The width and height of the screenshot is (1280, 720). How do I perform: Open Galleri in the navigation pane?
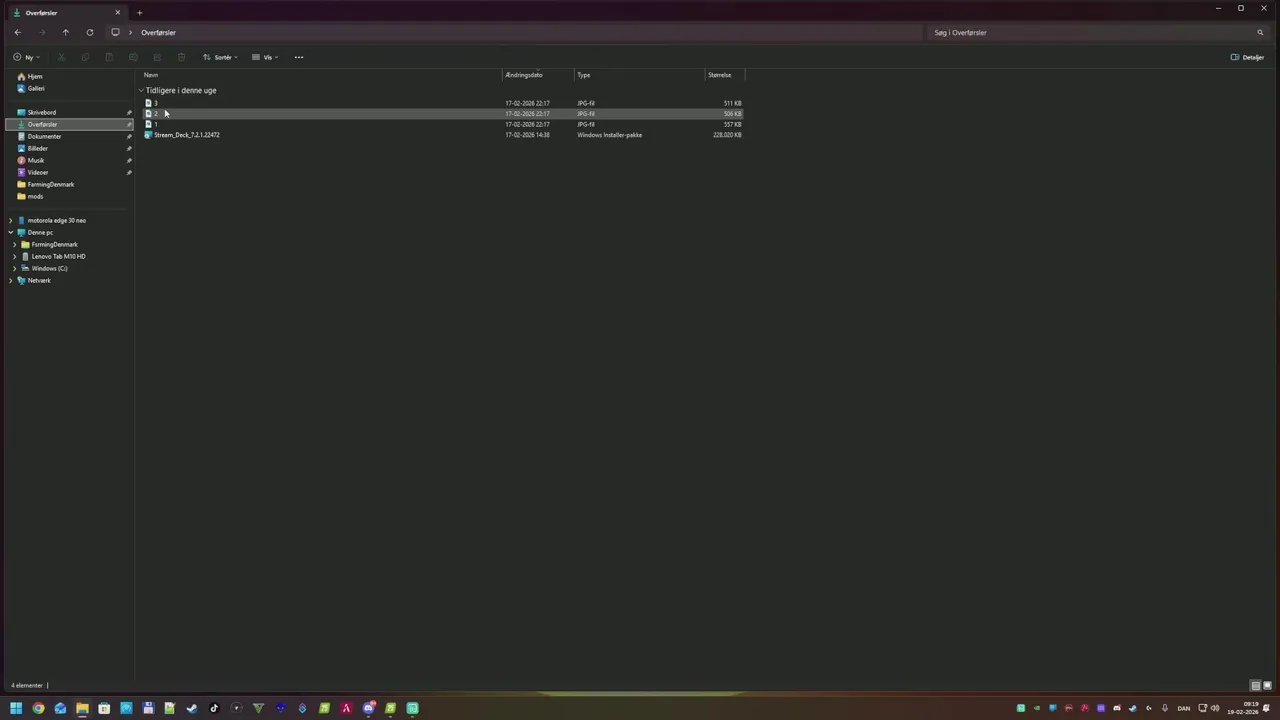[x=36, y=88]
